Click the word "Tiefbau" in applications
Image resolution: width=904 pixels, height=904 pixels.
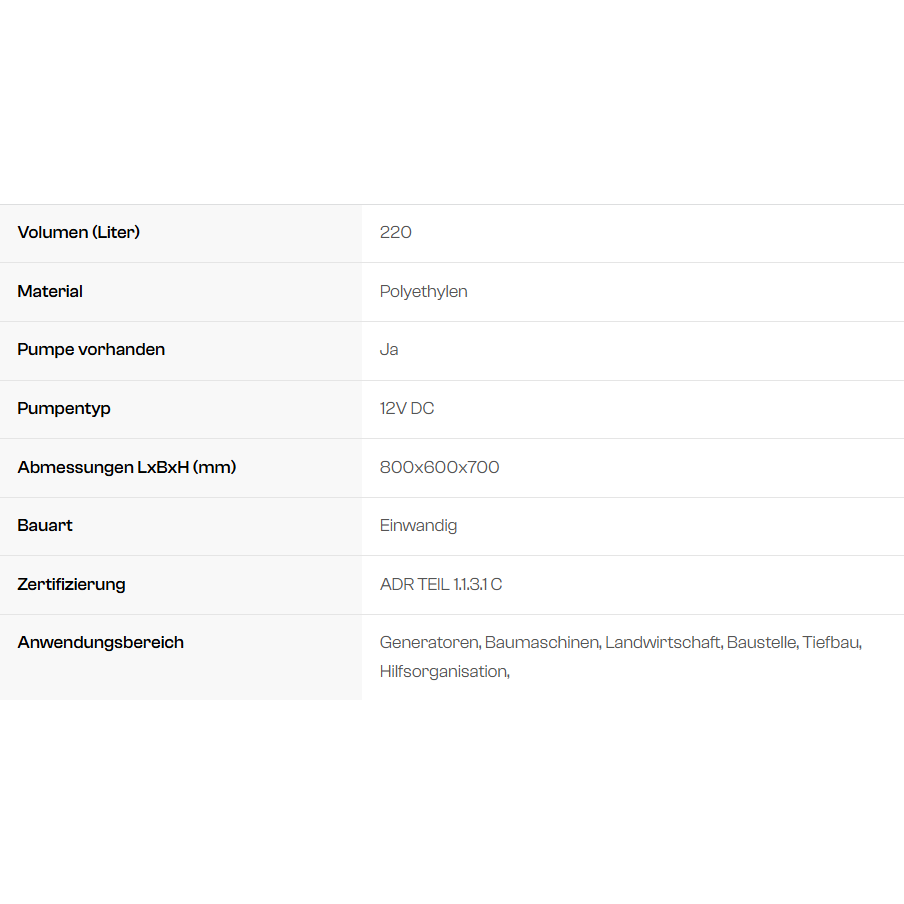[x=830, y=642]
